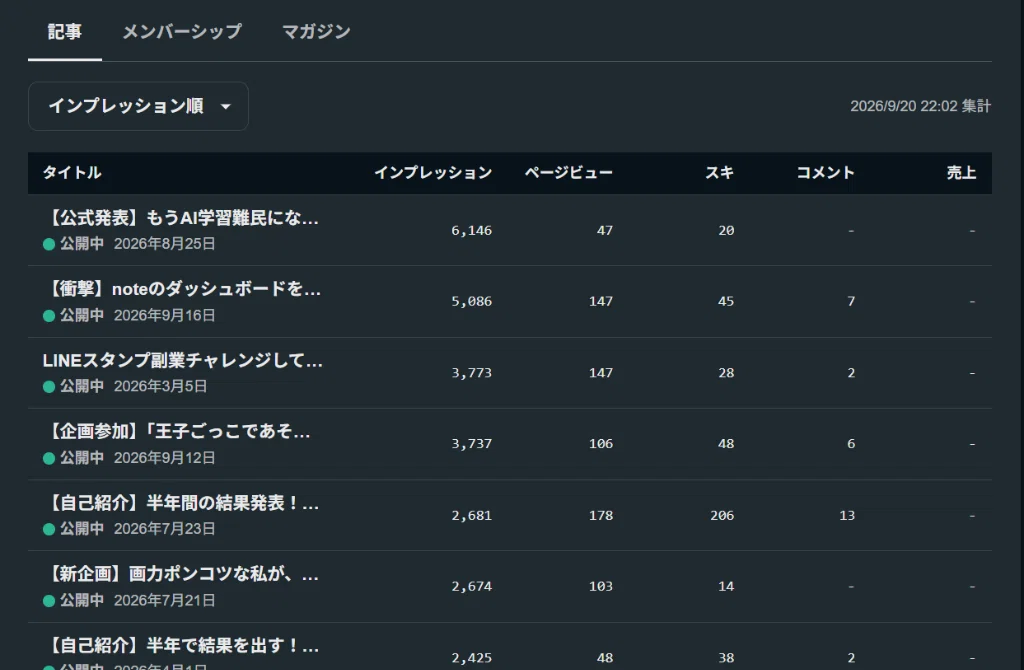Click the 5,086 impressions value
This screenshot has width=1024, height=670.
tap(472, 302)
